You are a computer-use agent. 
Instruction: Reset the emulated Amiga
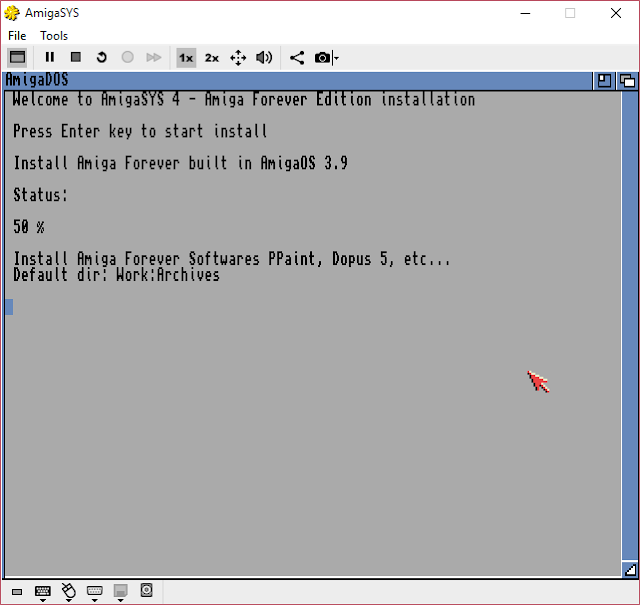pyautogui.click(x=102, y=58)
